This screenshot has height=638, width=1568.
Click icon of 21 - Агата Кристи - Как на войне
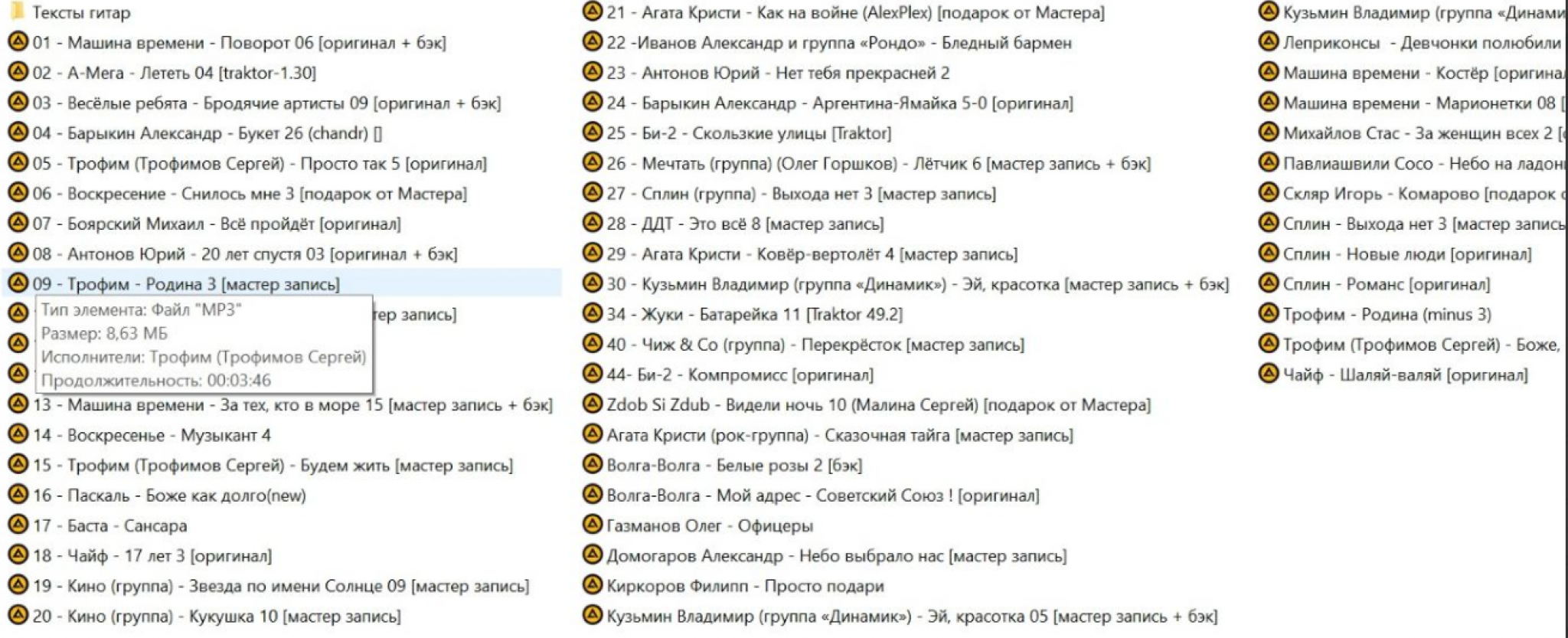tap(593, 11)
